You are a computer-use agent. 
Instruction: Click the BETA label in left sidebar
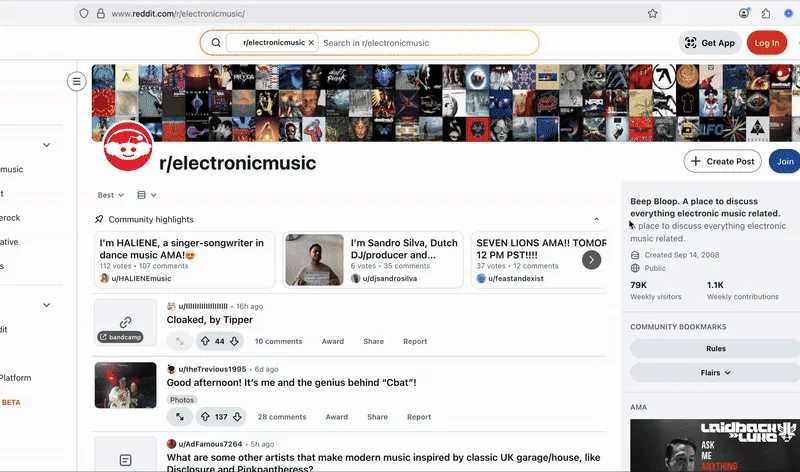11,402
